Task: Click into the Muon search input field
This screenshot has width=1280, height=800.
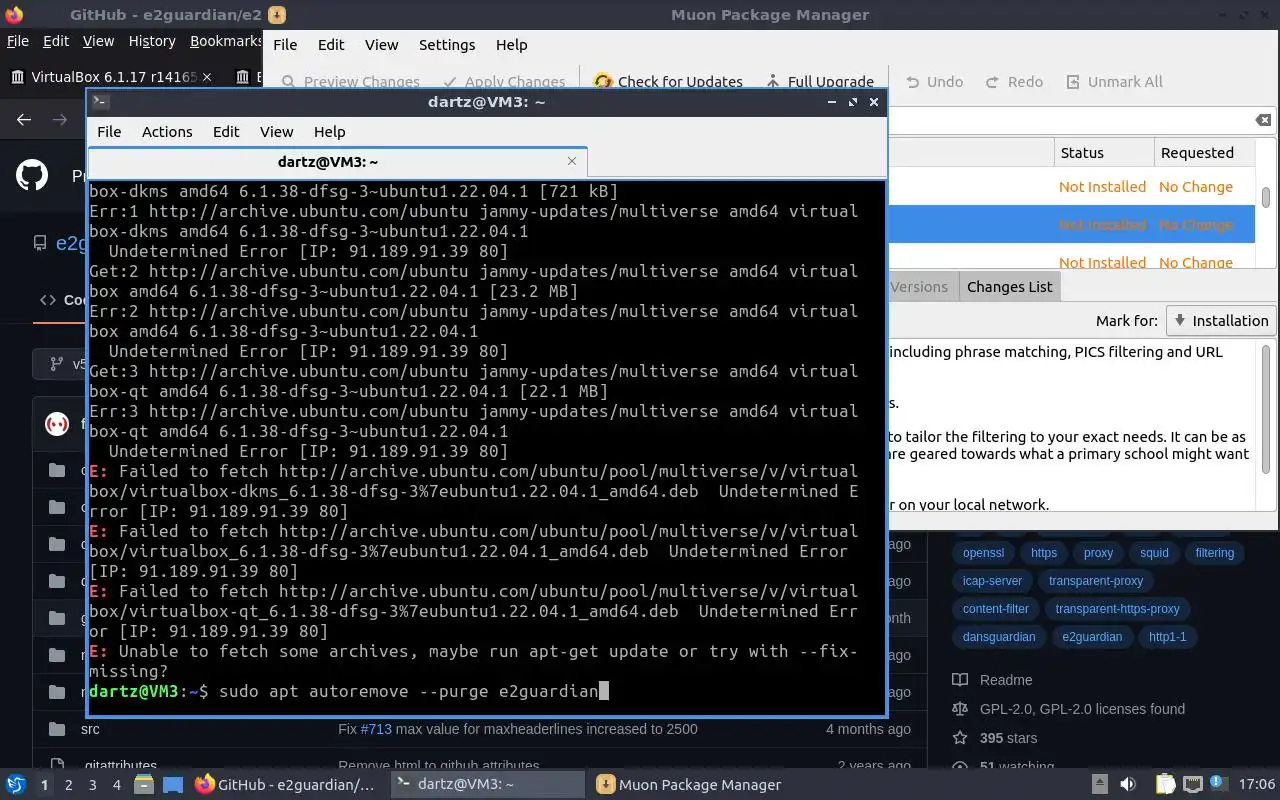Action: (1068, 120)
